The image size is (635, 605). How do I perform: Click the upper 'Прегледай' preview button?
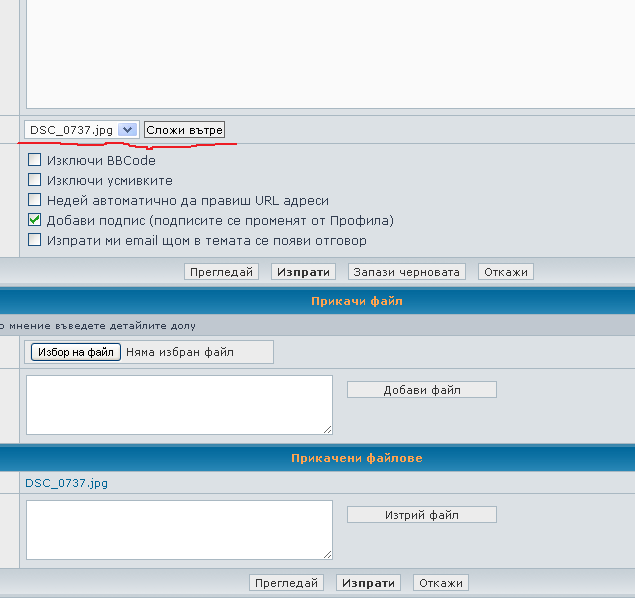222,272
